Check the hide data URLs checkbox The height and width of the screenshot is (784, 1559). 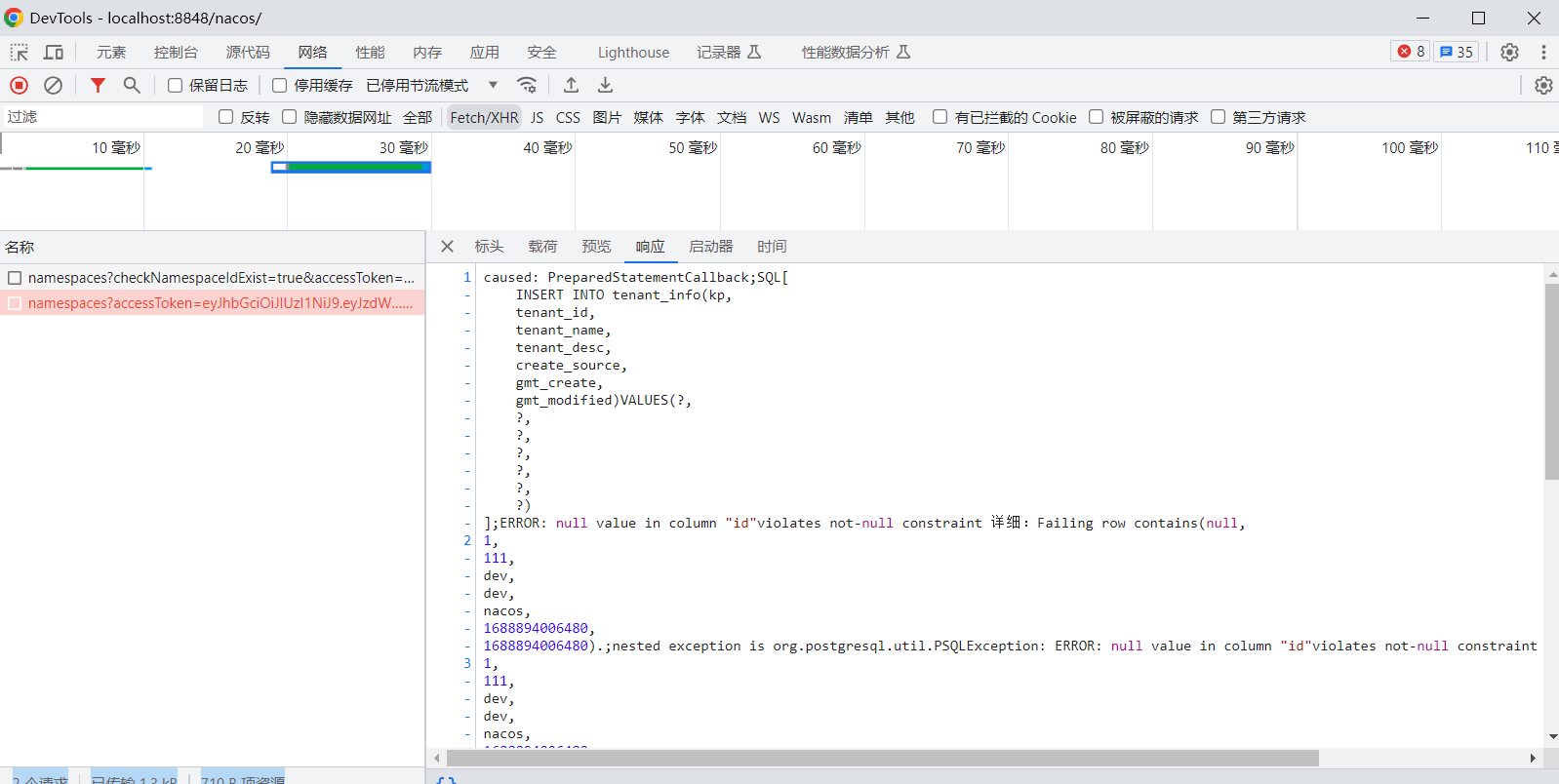[289, 117]
